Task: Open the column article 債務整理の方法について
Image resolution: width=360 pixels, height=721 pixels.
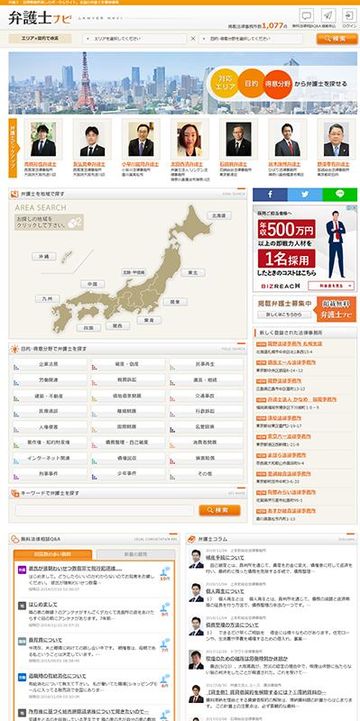Action: 232,625
